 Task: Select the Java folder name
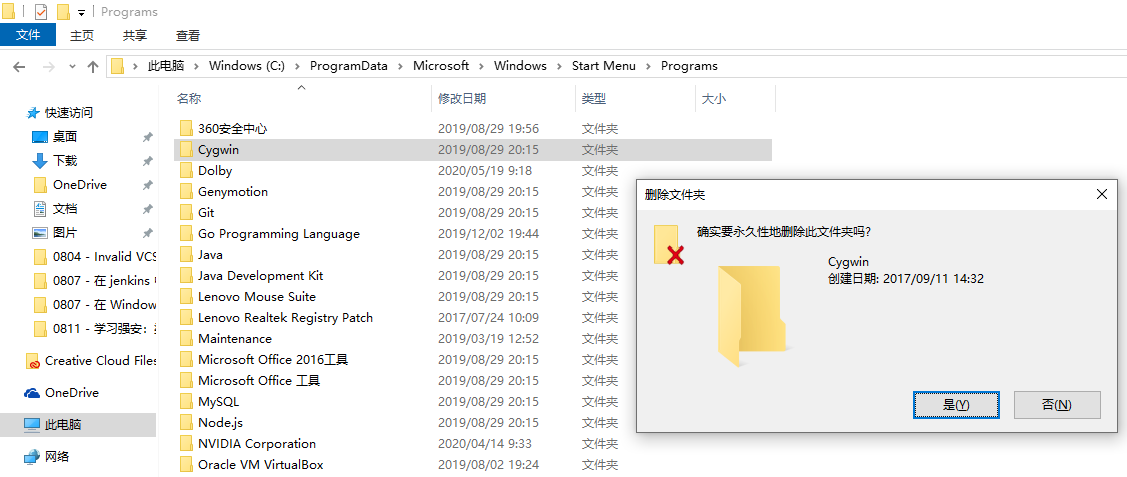(x=211, y=255)
